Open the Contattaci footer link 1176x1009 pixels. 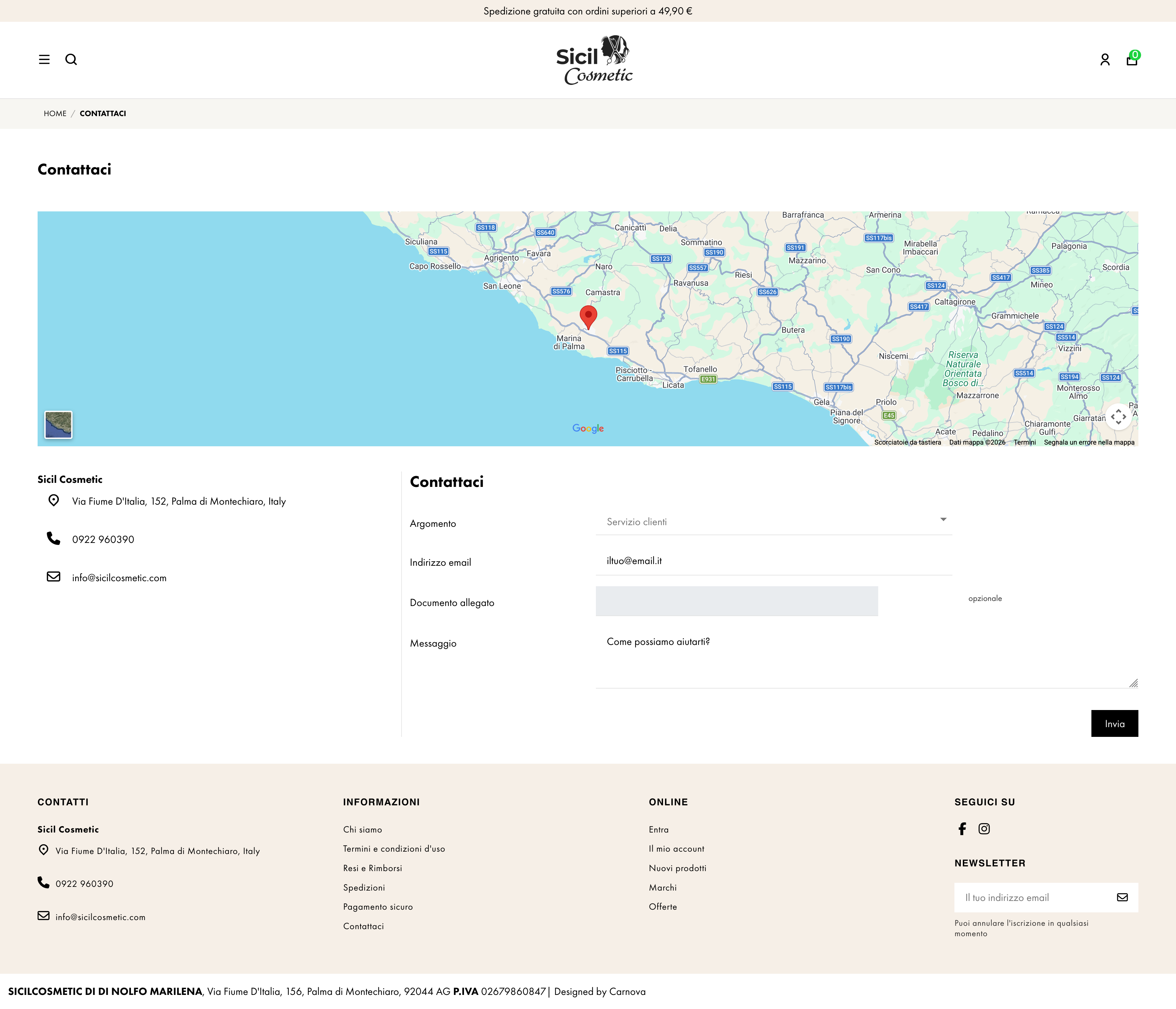pos(363,926)
